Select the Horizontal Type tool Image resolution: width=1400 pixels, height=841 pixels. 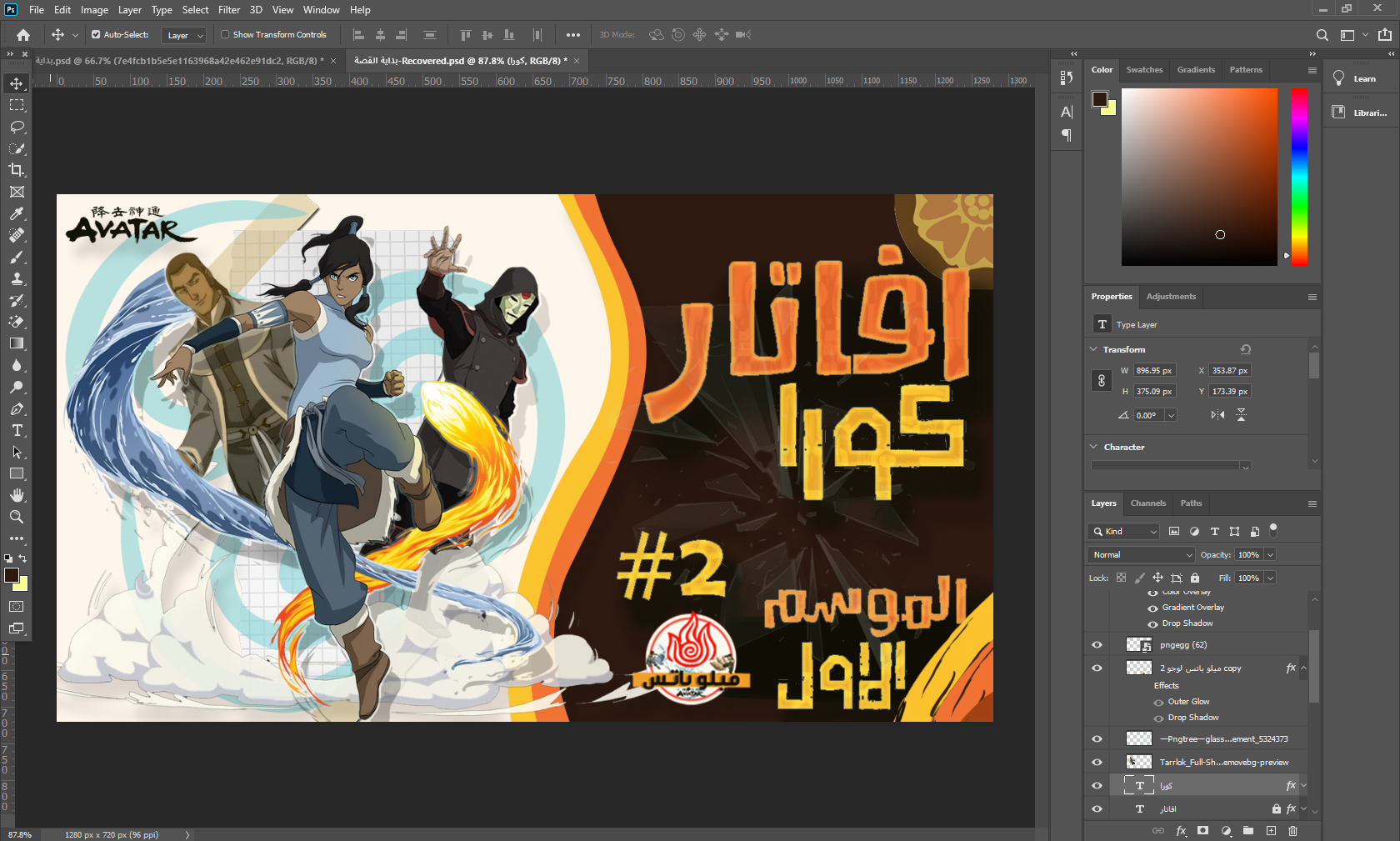pyautogui.click(x=17, y=430)
